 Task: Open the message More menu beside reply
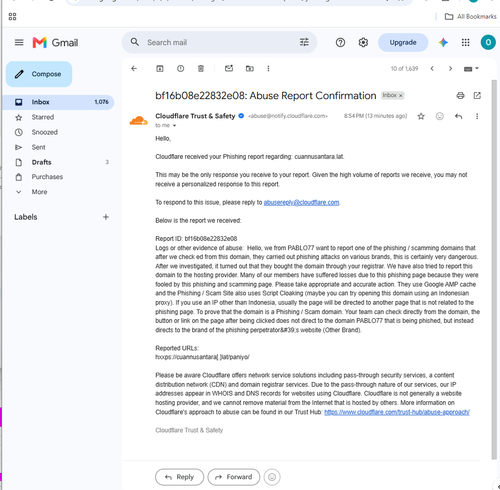tap(477, 116)
